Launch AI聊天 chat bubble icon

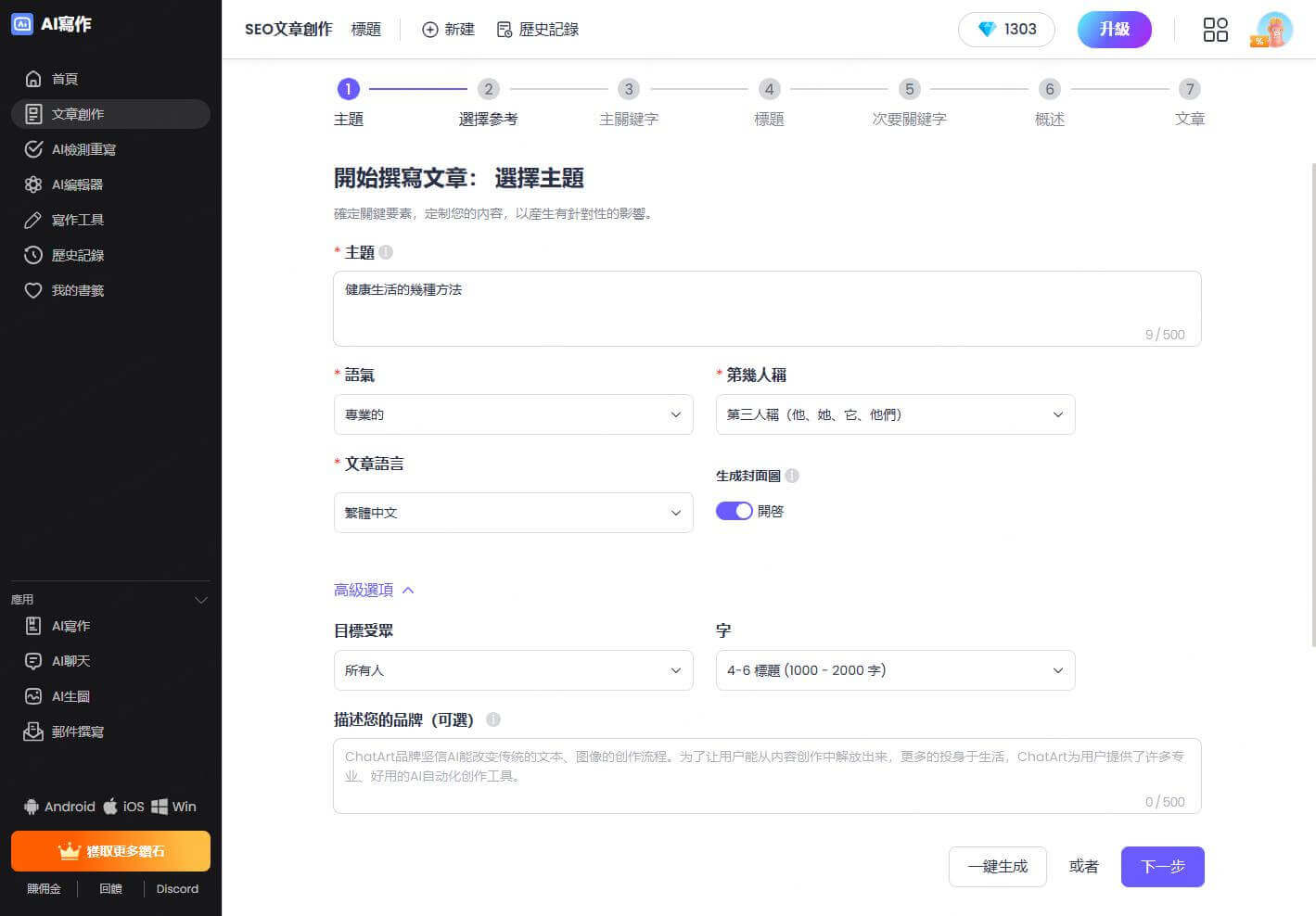[33, 661]
